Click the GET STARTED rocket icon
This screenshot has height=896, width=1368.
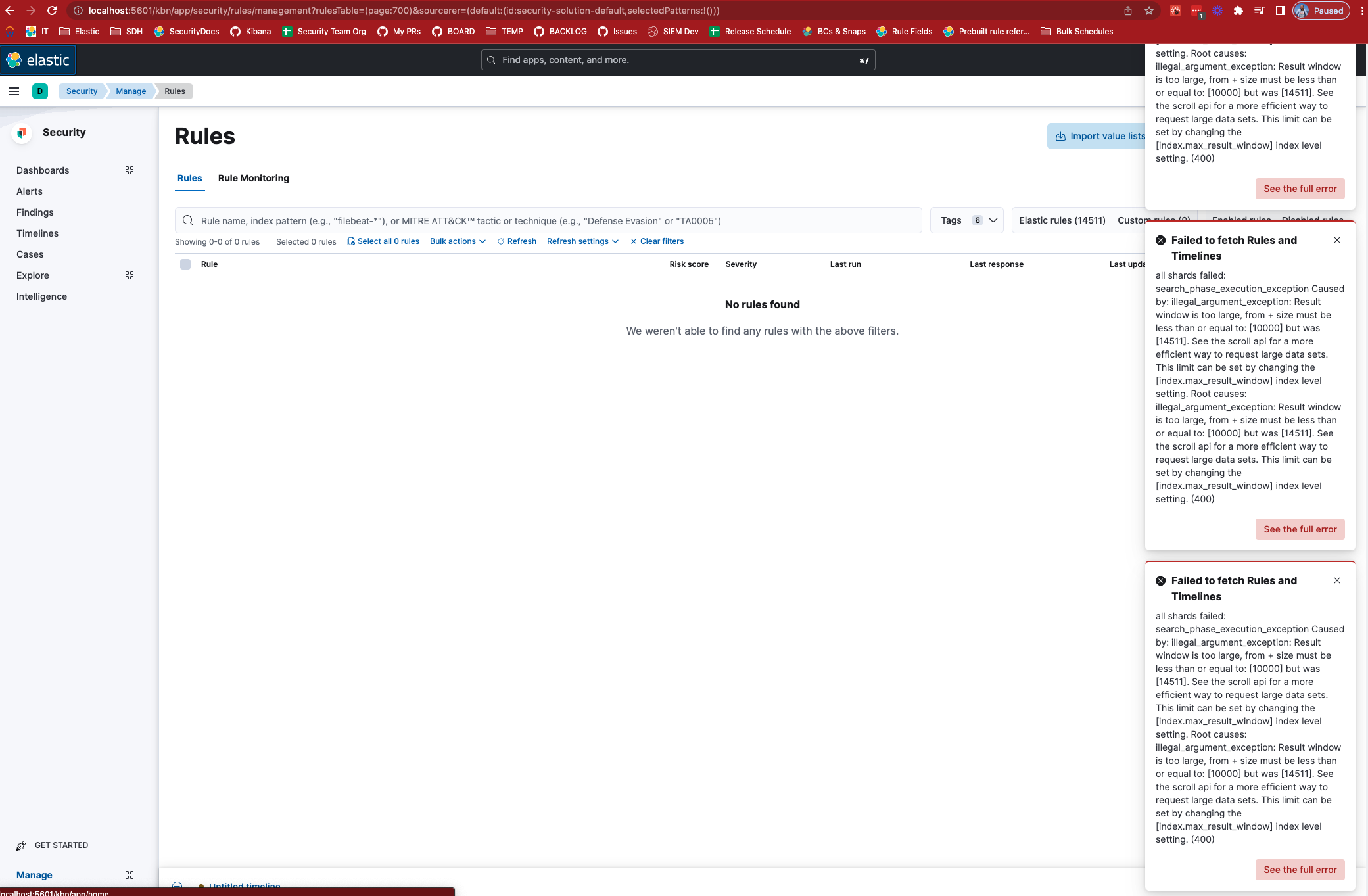pyautogui.click(x=22, y=845)
